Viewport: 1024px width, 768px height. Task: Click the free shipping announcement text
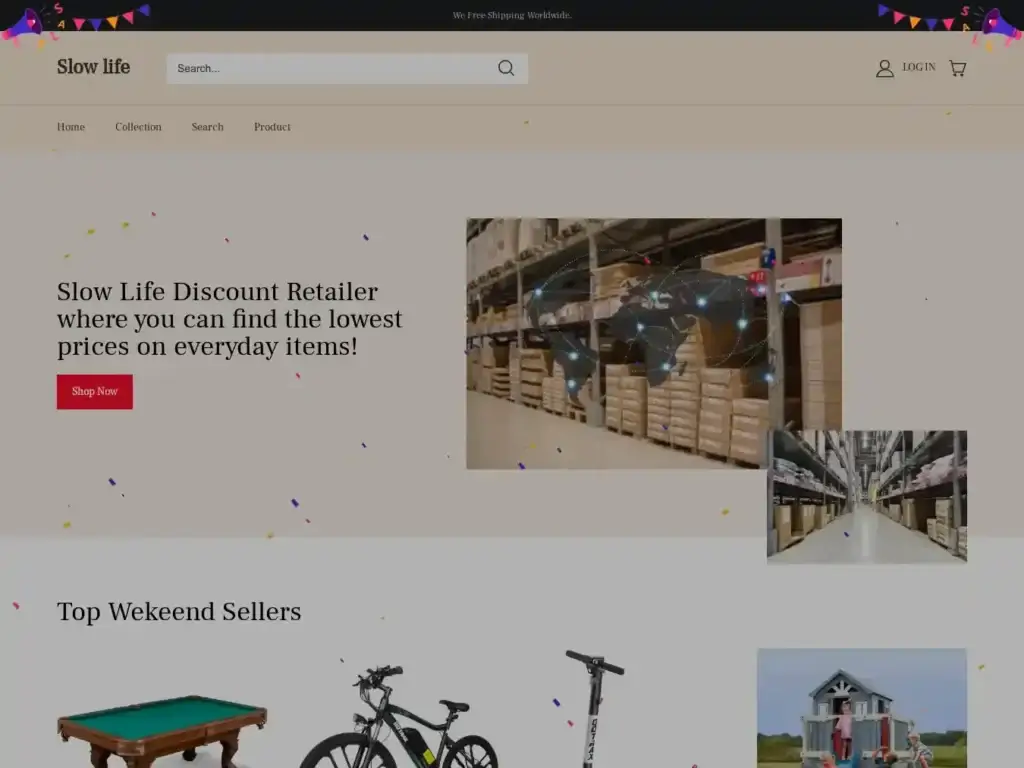coord(512,15)
